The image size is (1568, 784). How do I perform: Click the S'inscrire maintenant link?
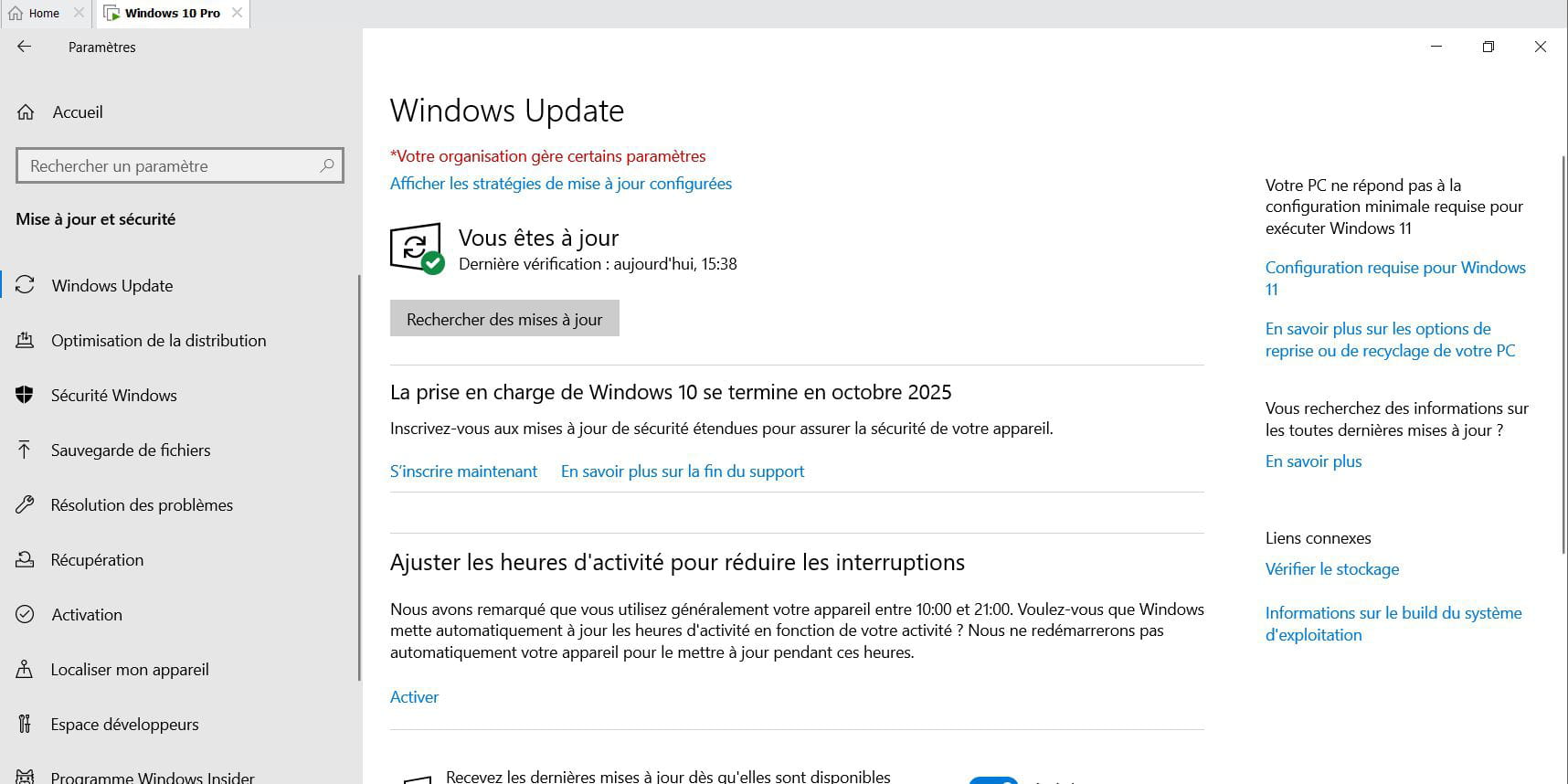pos(463,471)
